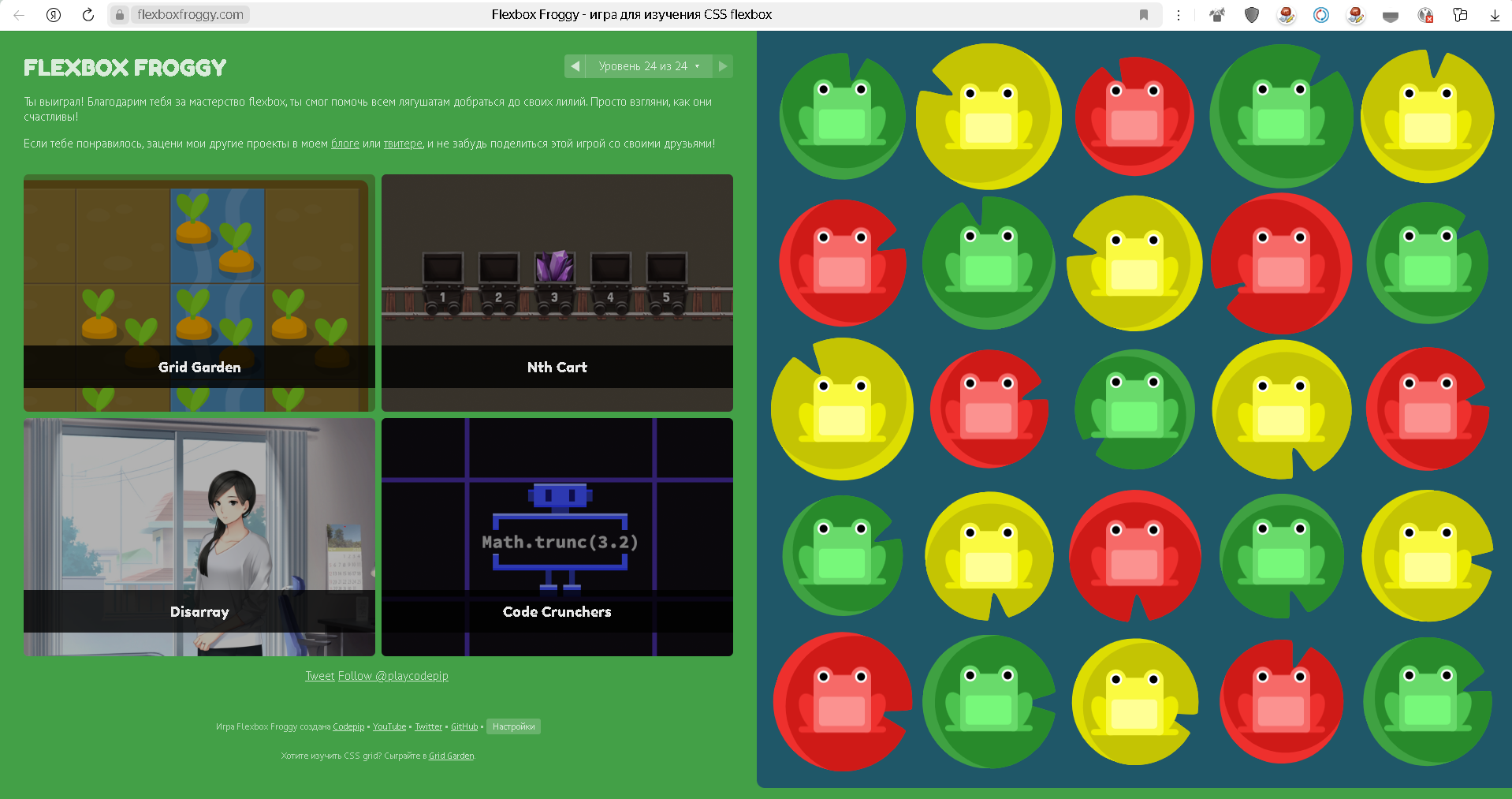Click the green frog in the pond's top-left corner

pos(842,114)
